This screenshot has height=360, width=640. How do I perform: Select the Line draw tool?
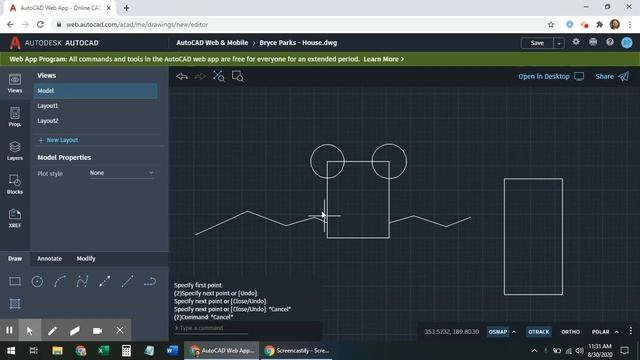(x=127, y=281)
